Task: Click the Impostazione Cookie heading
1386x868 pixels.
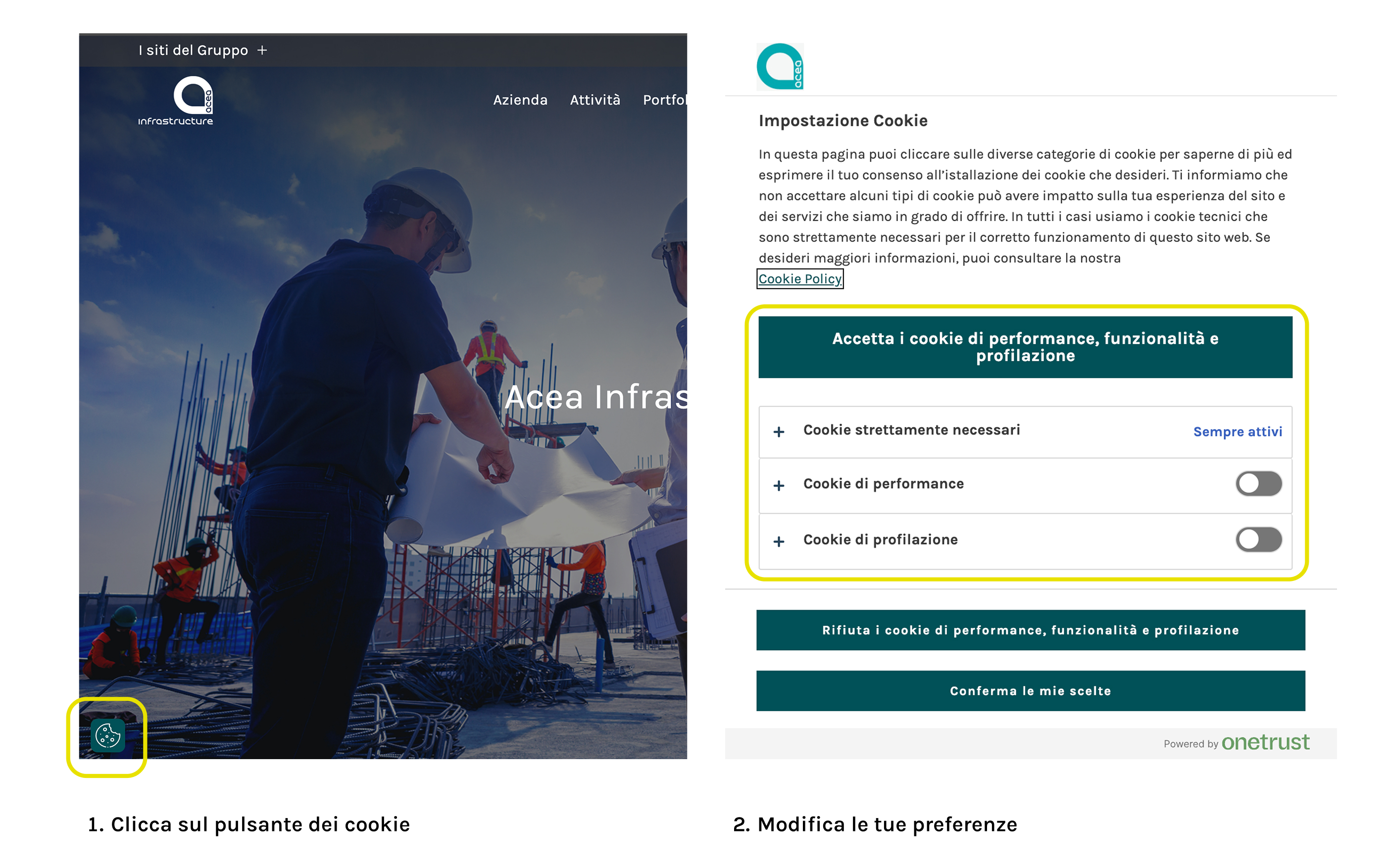Action: (843, 121)
